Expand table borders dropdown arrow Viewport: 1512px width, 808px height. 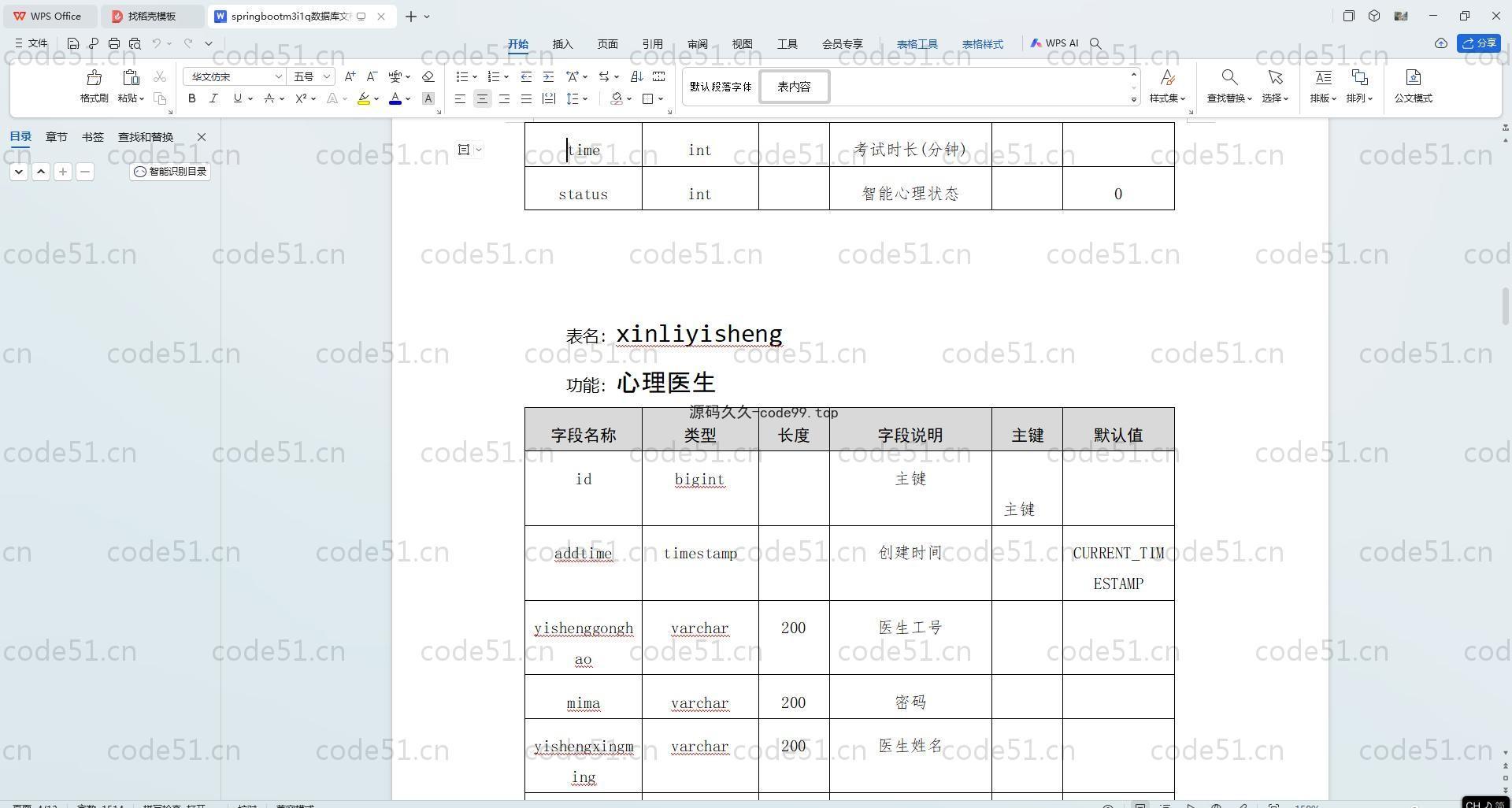661,99
